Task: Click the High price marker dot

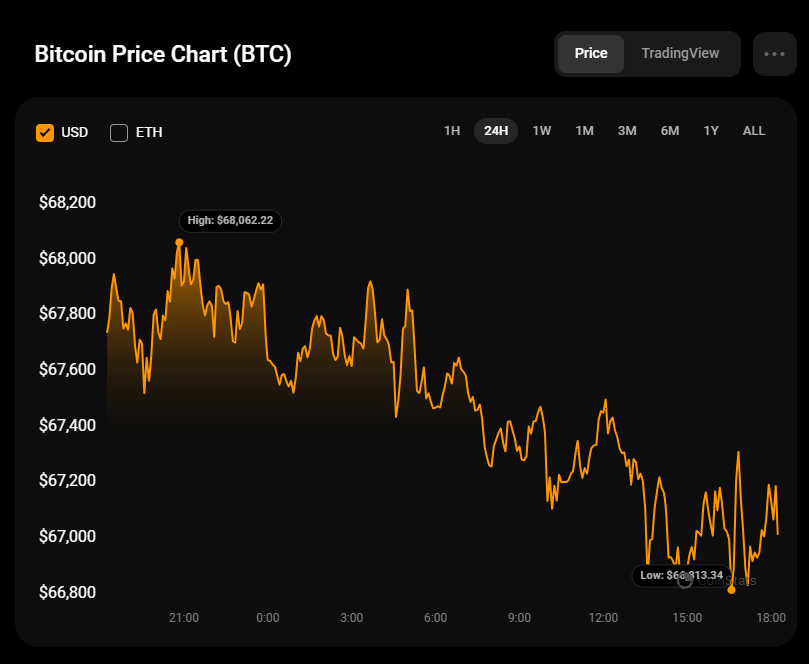Action: [x=179, y=242]
